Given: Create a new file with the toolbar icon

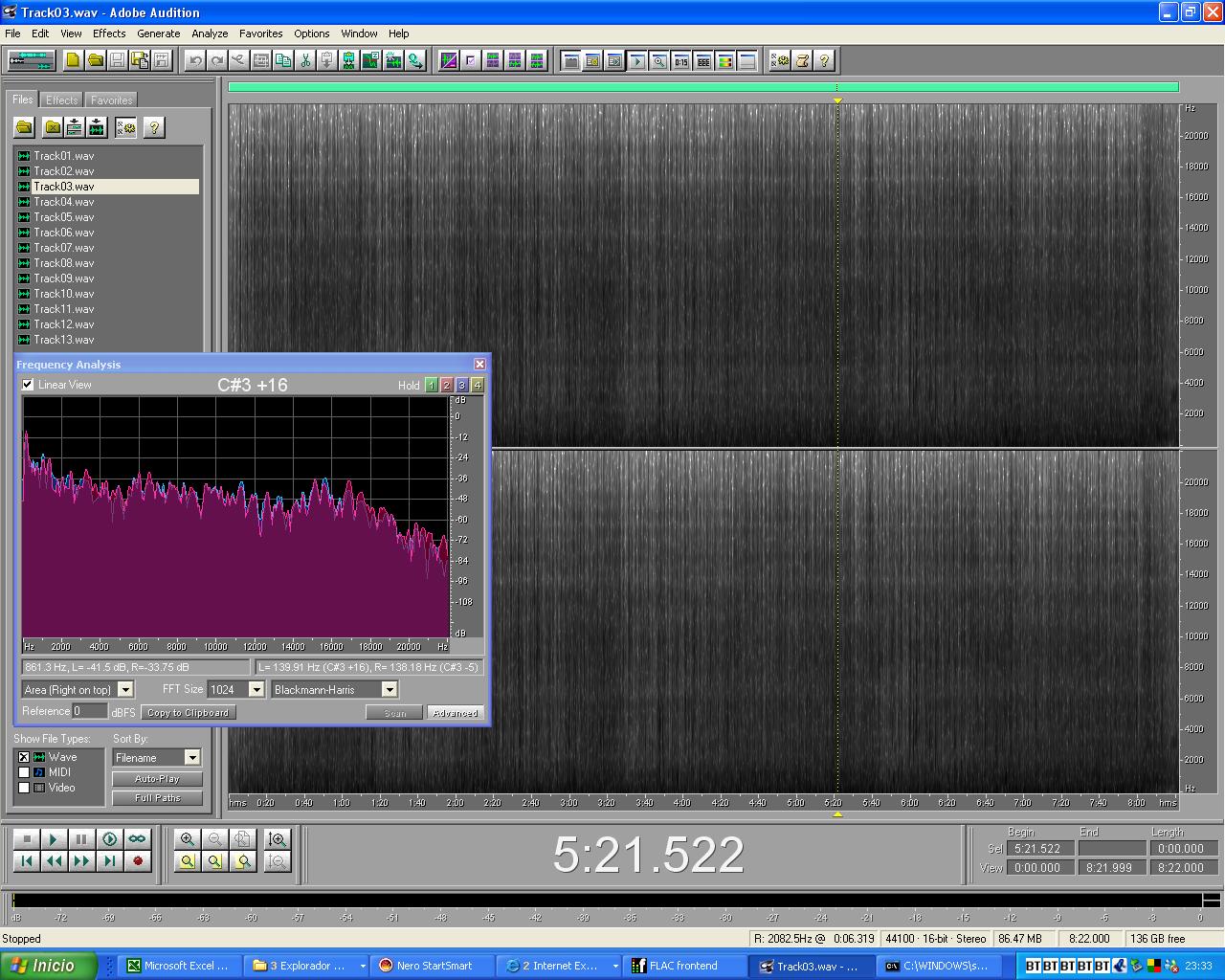Looking at the screenshot, I should click(x=74, y=60).
